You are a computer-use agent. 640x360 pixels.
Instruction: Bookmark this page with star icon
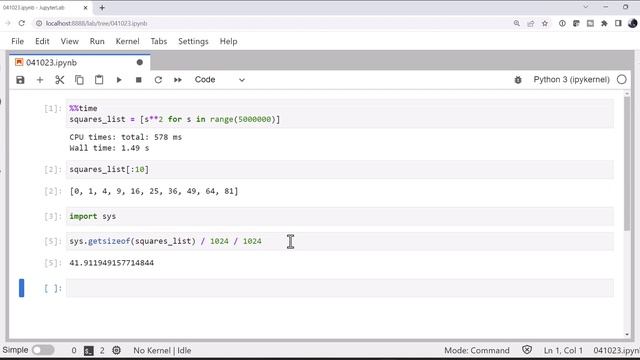[544, 23]
